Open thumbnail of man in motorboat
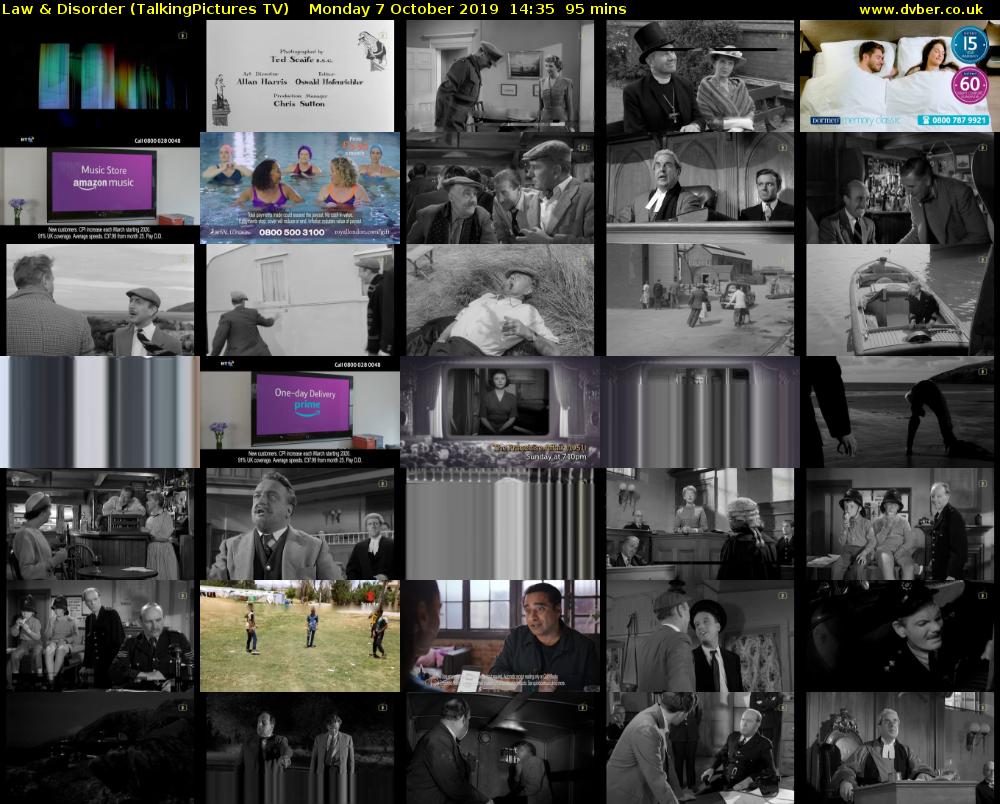Image resolution: width=1000 pixels, height=804 pixels. [x=900, y=300]
